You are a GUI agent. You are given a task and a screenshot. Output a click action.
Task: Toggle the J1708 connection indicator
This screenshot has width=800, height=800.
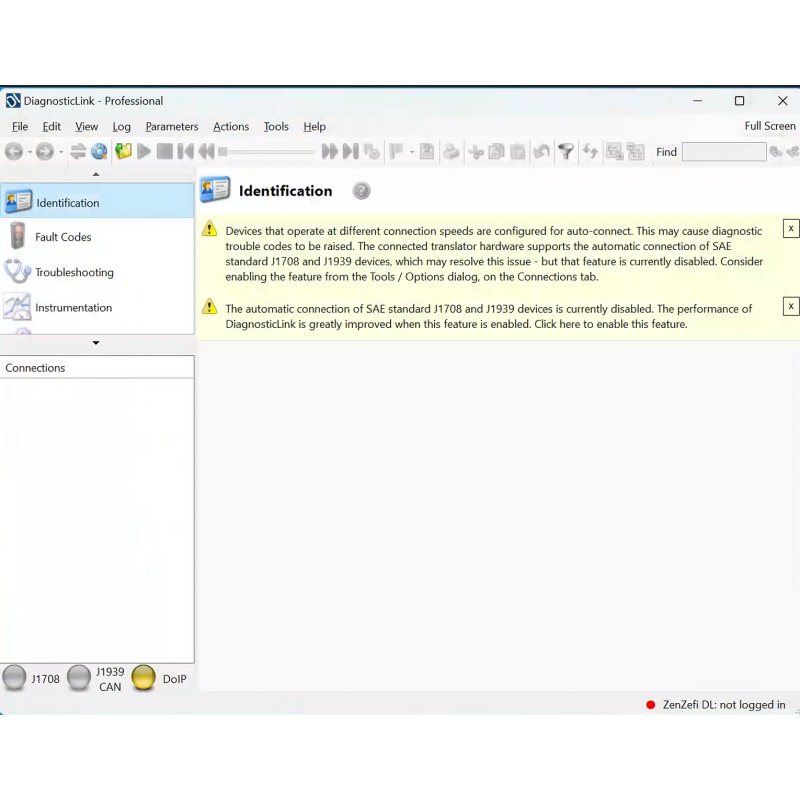pyautogui.click(x=14, y=678)
